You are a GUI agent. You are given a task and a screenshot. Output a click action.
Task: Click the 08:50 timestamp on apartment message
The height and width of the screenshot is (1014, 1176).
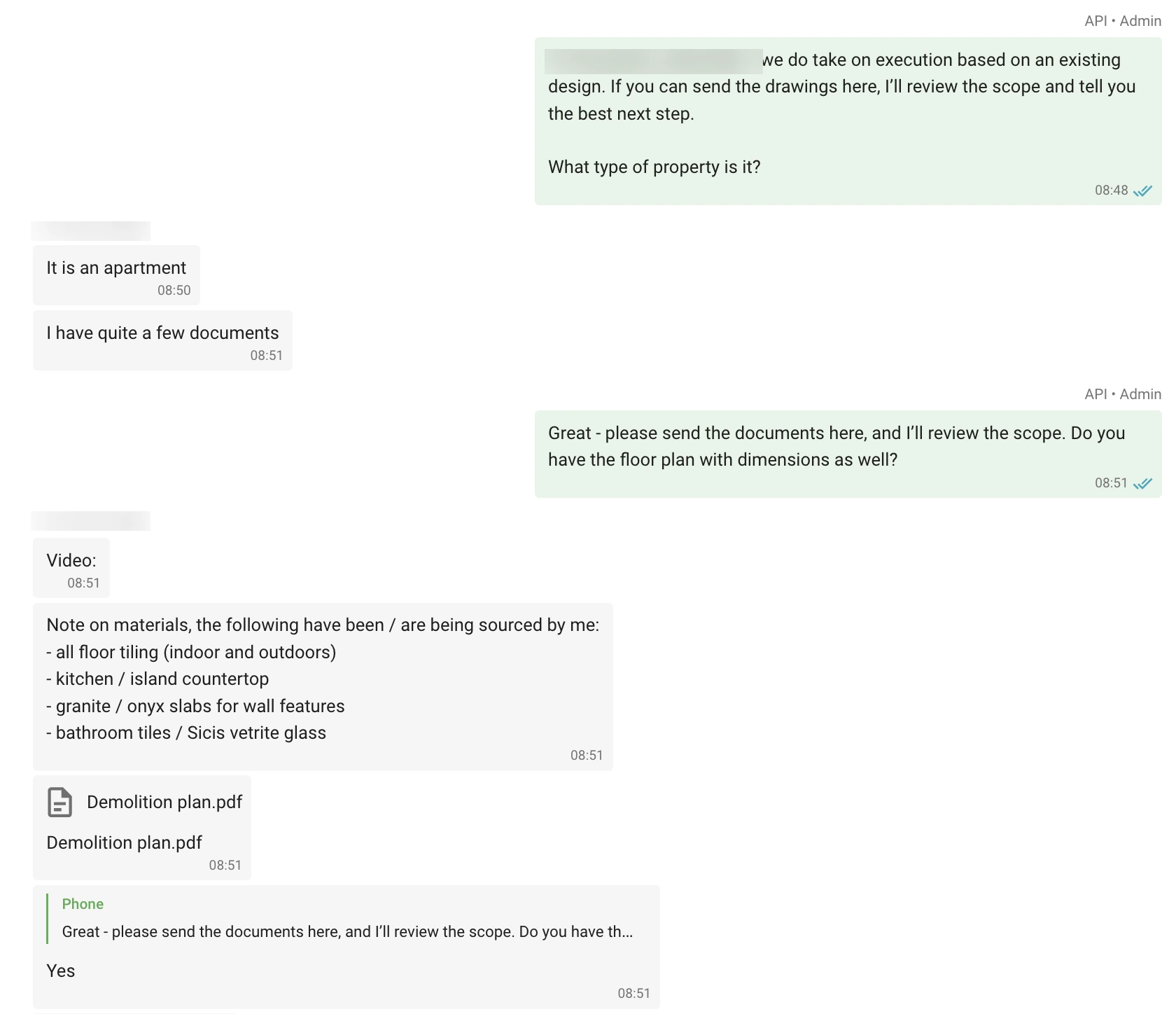click(x=174, y=291)
